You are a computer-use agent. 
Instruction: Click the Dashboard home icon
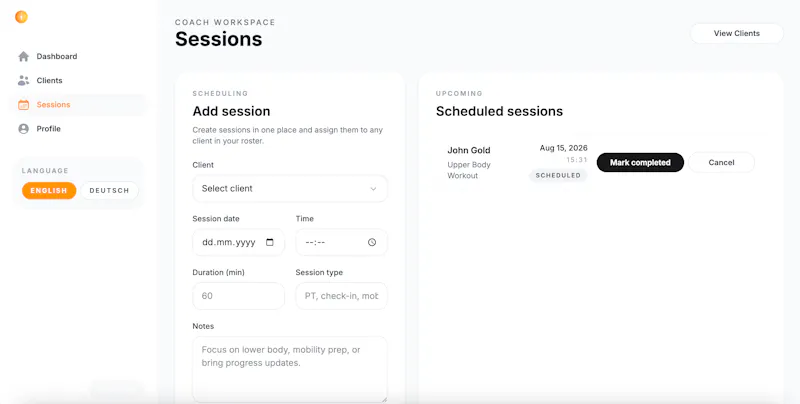23,57
